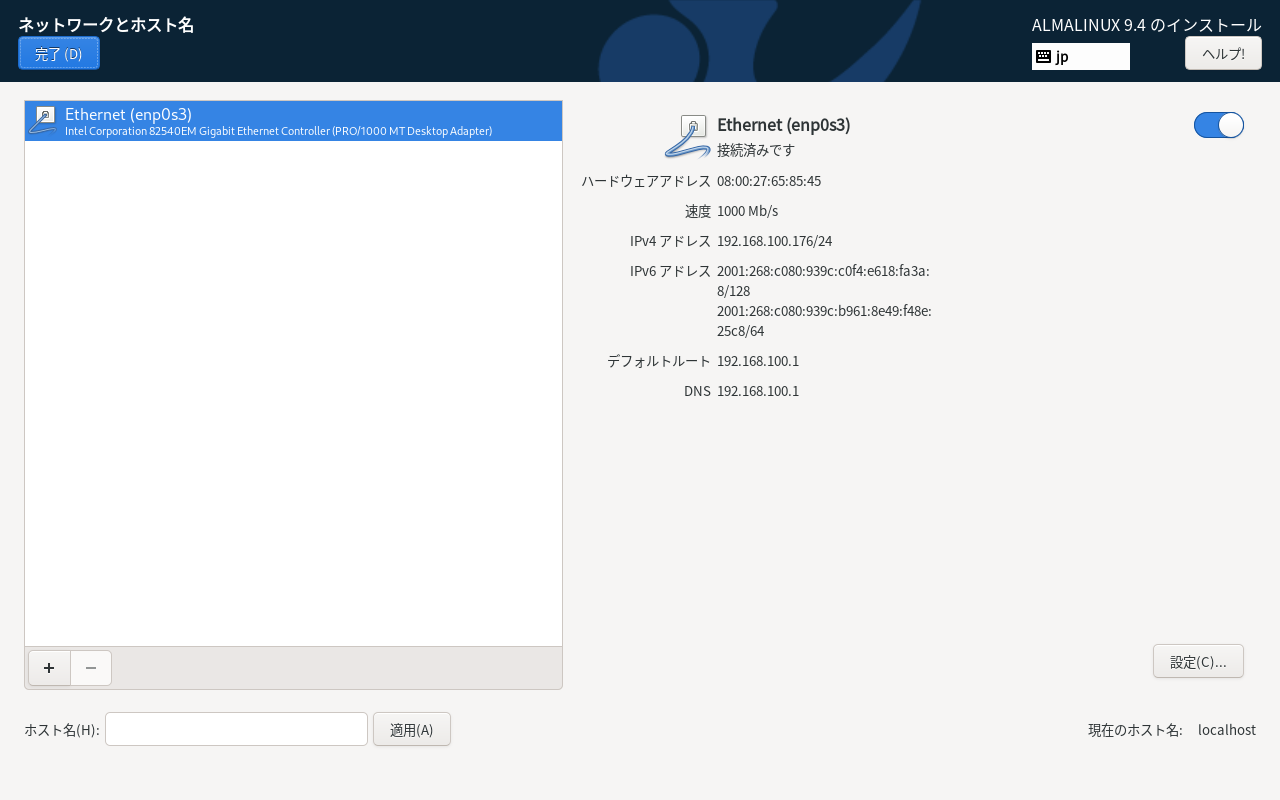Click the 現在のホスト名 label
The height and width of the screenshot is (800, 1280).
1135,730
